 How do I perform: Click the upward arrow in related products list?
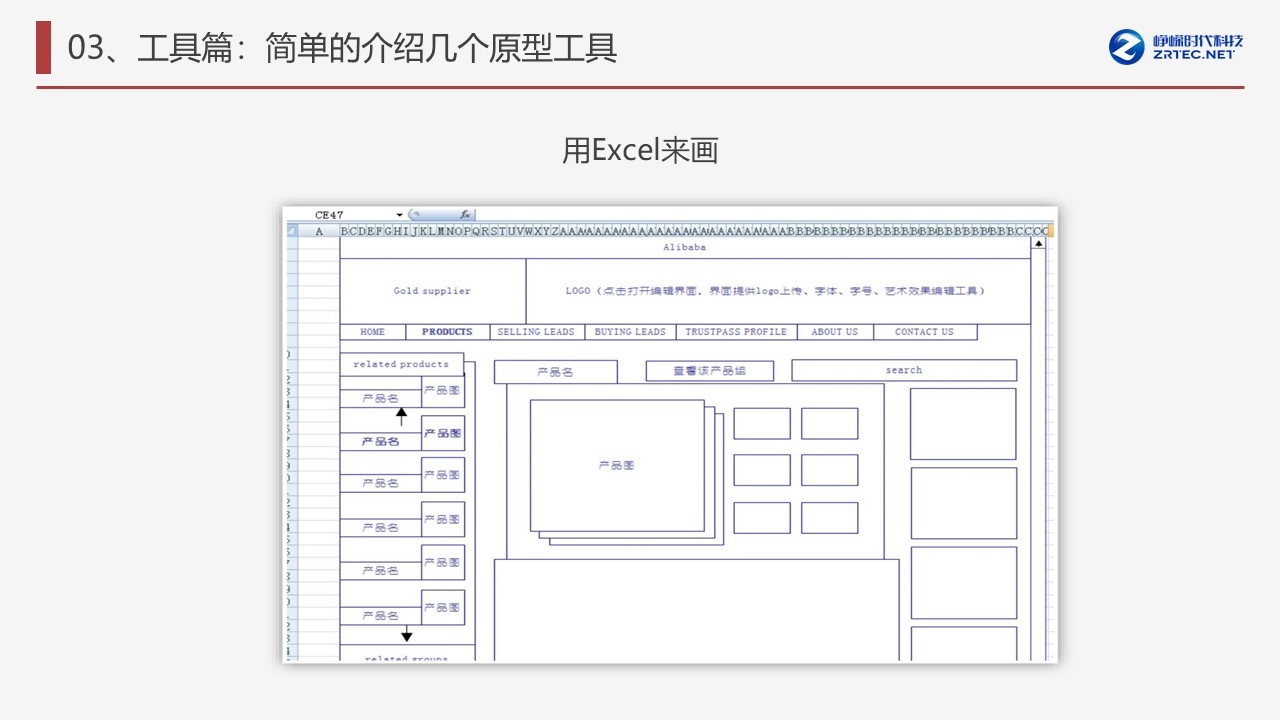[x=402, y=416]
